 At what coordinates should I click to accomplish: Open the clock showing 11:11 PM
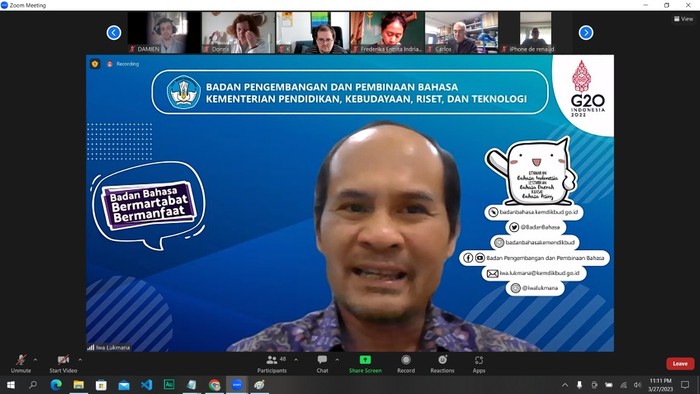click(x=660, y=385)
